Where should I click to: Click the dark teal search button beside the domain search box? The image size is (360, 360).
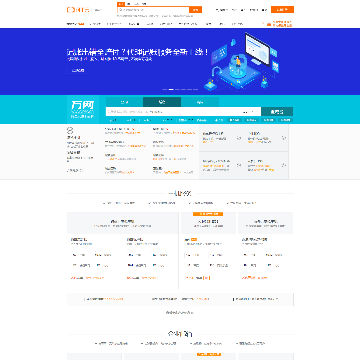[x=277, y=112]
